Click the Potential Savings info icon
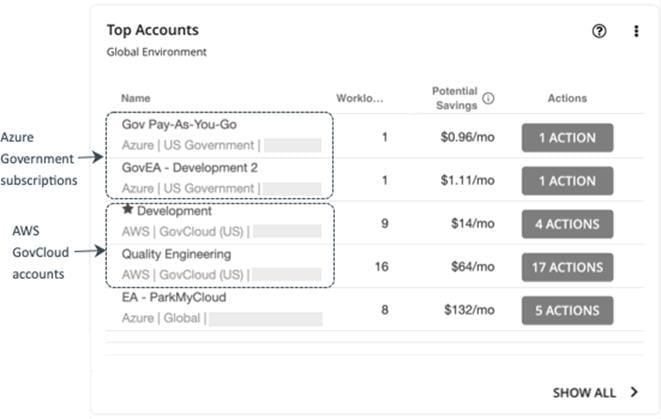Viewport: 661px width, 419px height. click(489, 98)
